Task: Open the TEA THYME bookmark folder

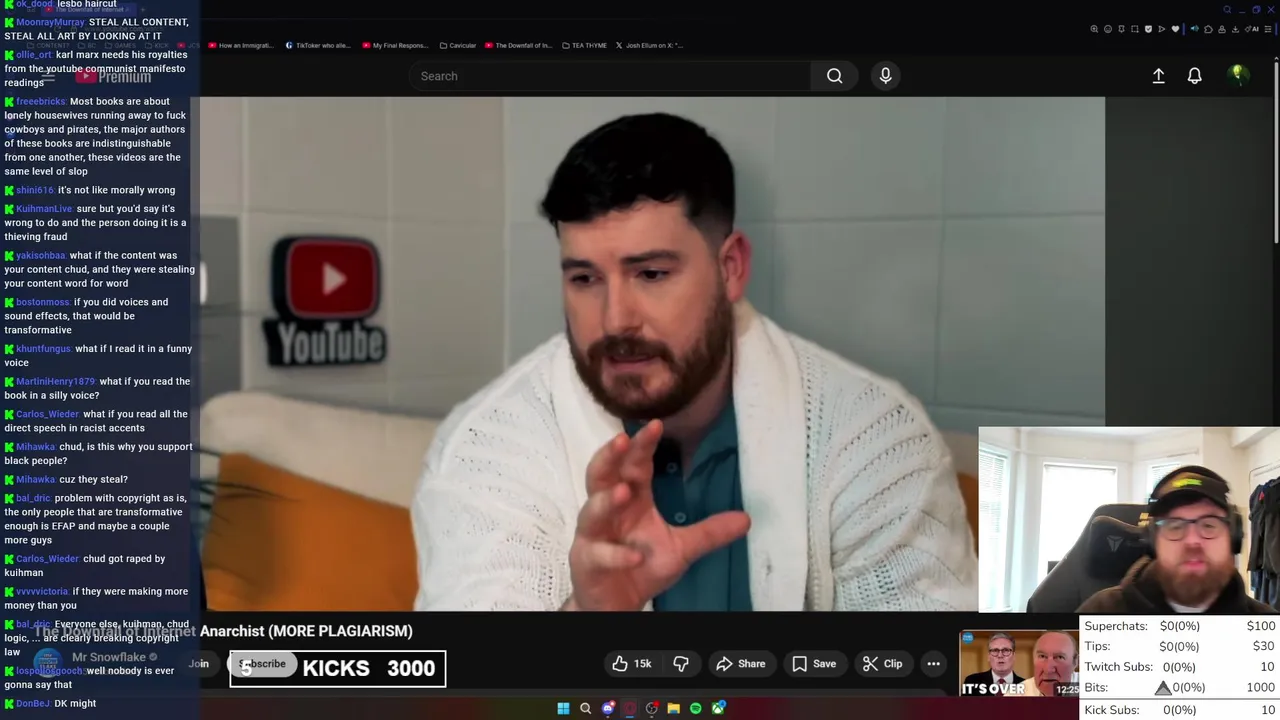Action: [584, 45]
